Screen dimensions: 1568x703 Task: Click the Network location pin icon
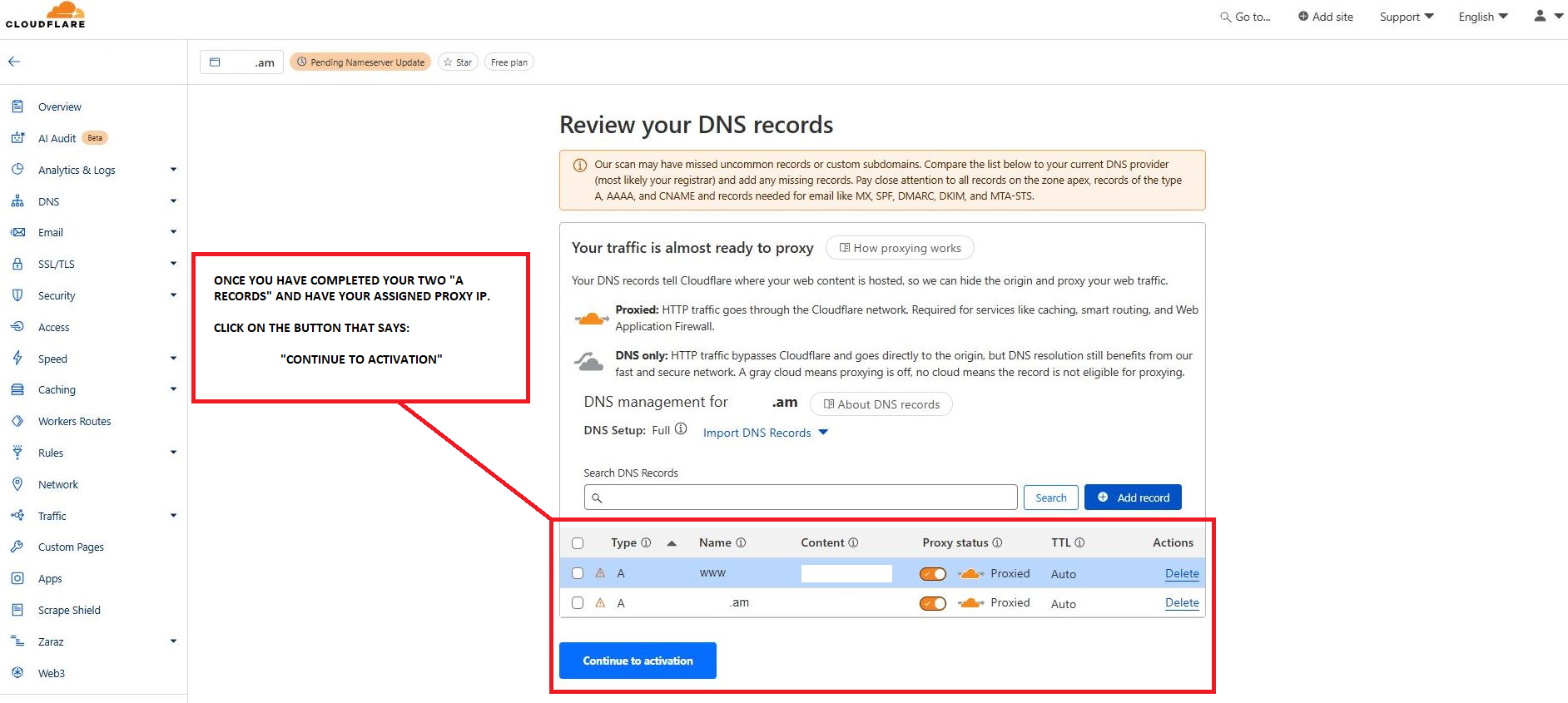coord(17,484)
